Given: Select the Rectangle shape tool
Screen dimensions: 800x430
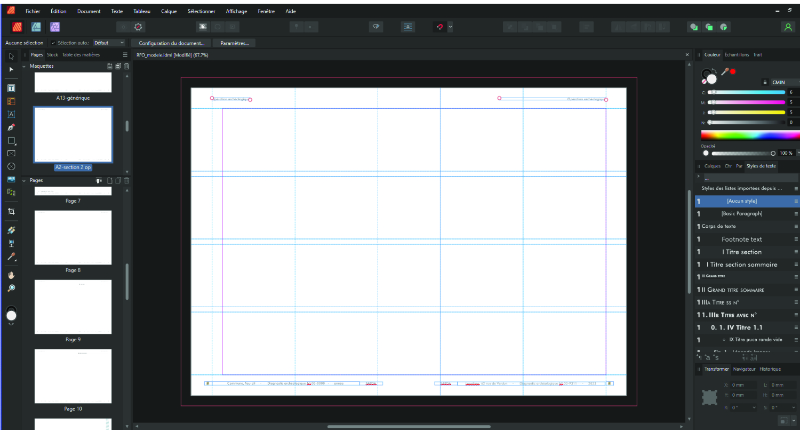Looking at the screenshot, I should (11, 140).
